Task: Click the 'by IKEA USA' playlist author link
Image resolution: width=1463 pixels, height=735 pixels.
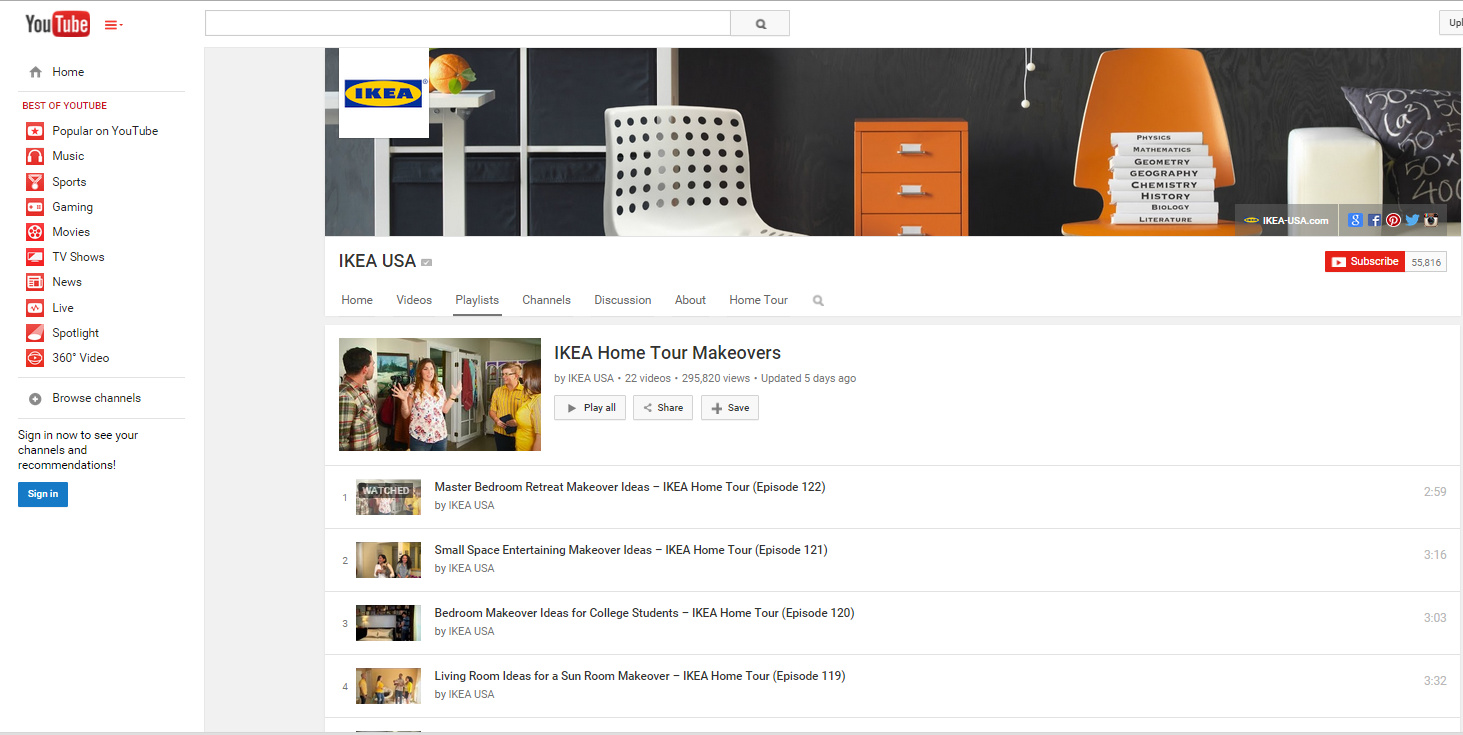Action: coord(584,379)
